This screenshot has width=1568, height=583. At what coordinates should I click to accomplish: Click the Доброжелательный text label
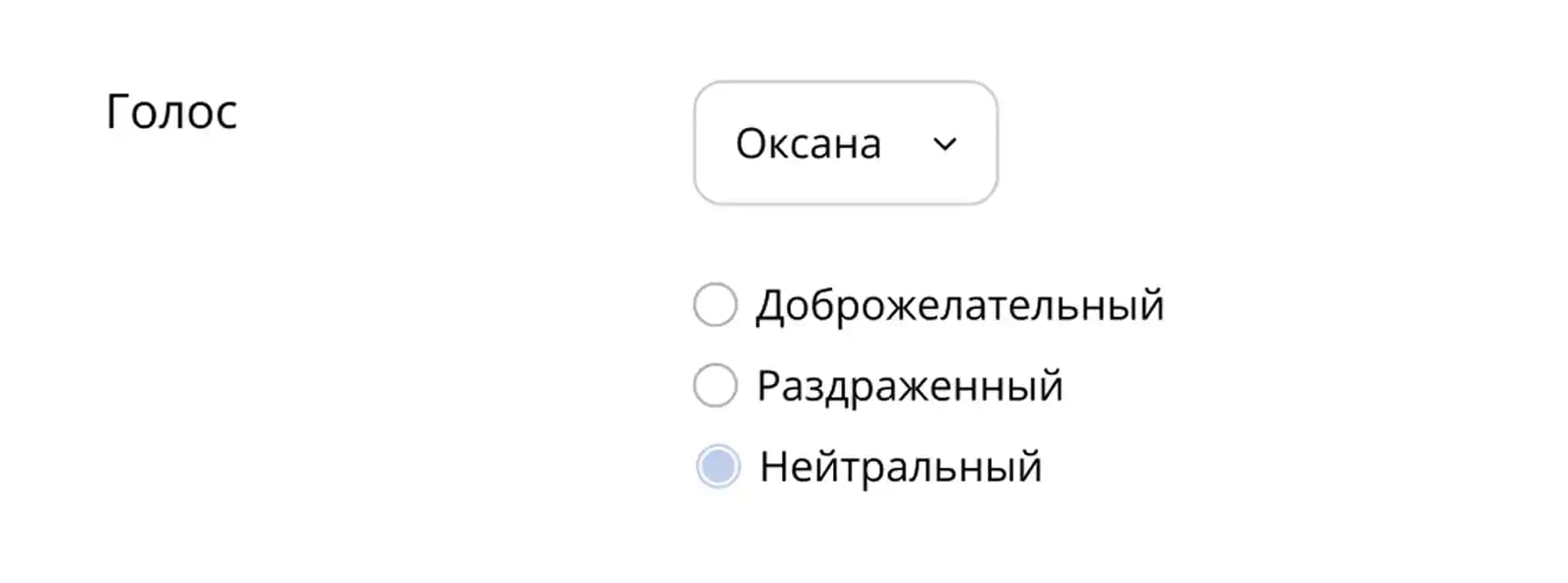pyautogui.click(x=961, y=304)
